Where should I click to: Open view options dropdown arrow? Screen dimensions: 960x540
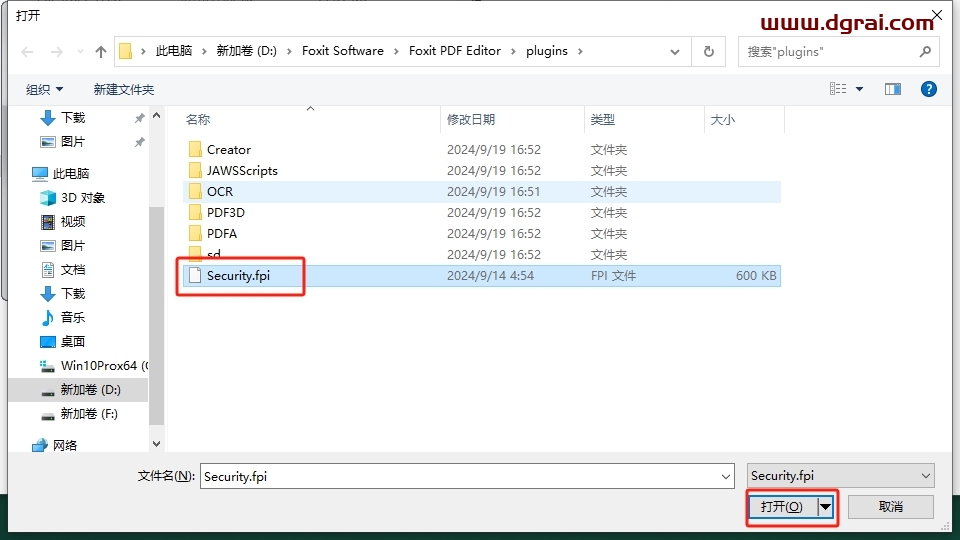tap(859, 89)
